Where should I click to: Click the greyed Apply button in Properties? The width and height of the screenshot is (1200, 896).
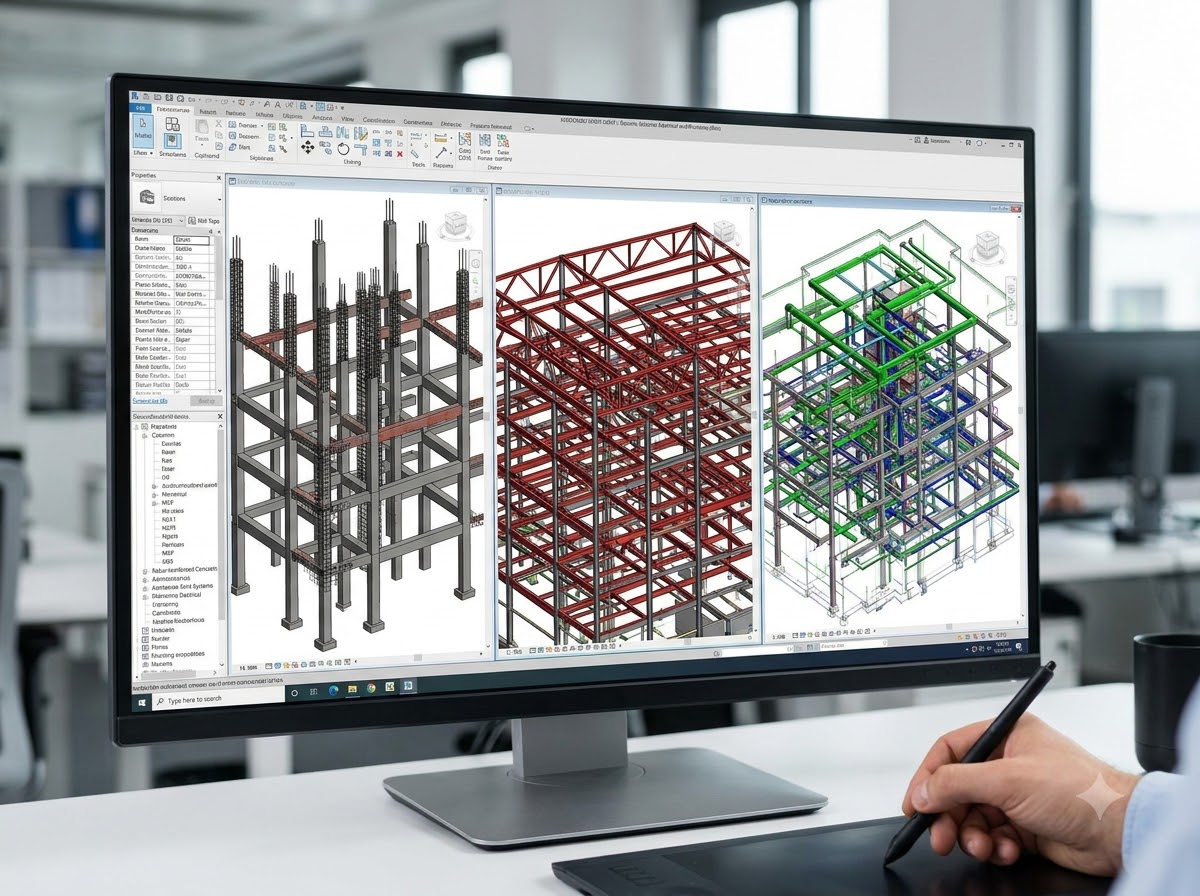(206, 401)
